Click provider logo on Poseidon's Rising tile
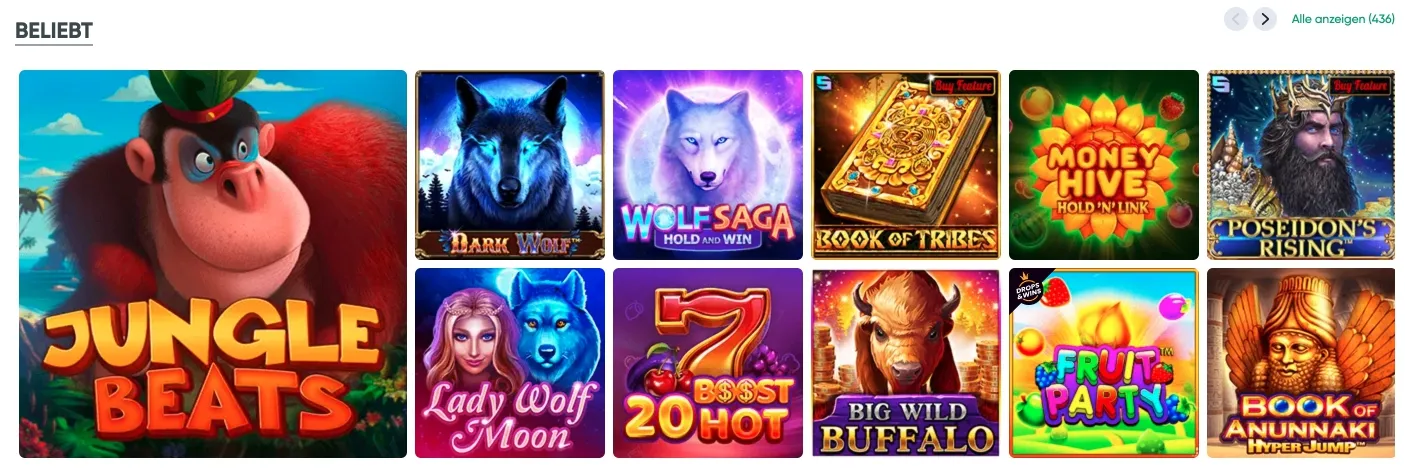The image size is (1405, 468). tap(1216, 80)
